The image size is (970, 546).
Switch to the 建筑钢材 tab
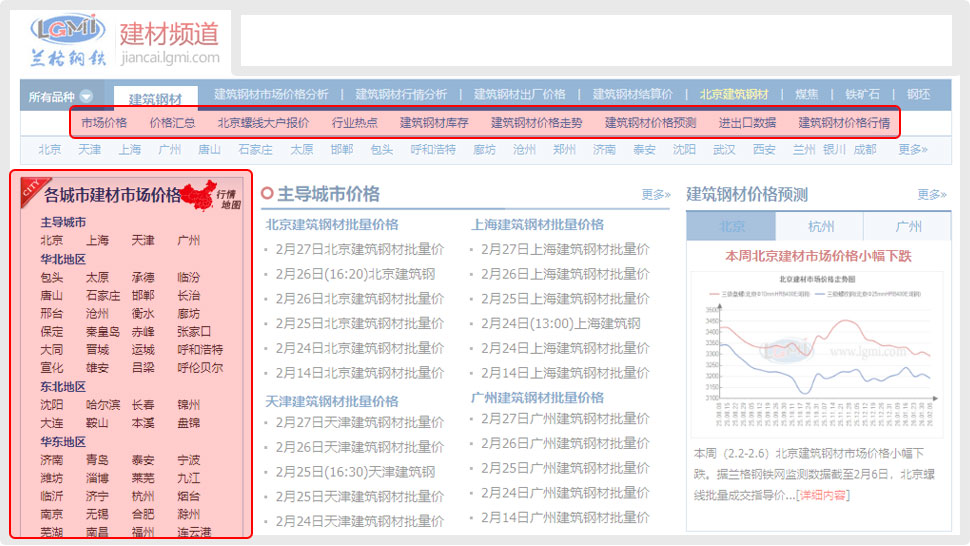pyautogui.click(x=155, y=99)
